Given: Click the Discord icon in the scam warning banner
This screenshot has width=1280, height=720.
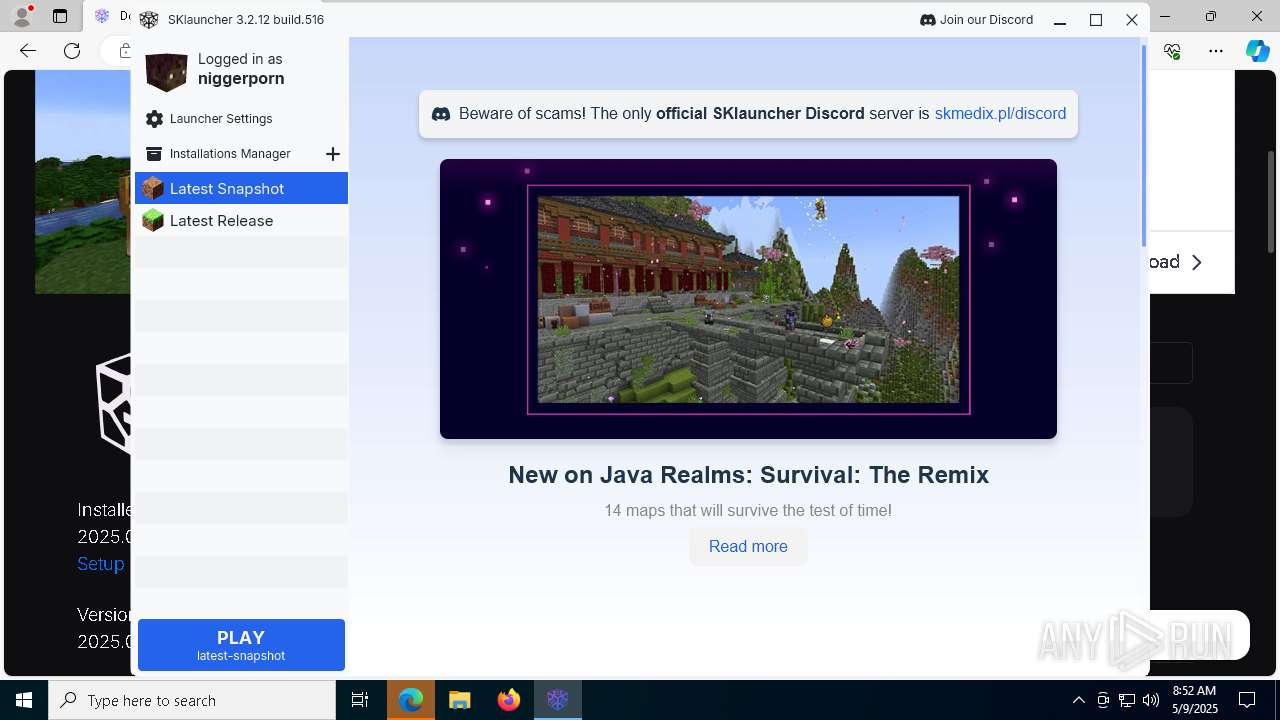Looking at the screenshot, I should 441,114.
